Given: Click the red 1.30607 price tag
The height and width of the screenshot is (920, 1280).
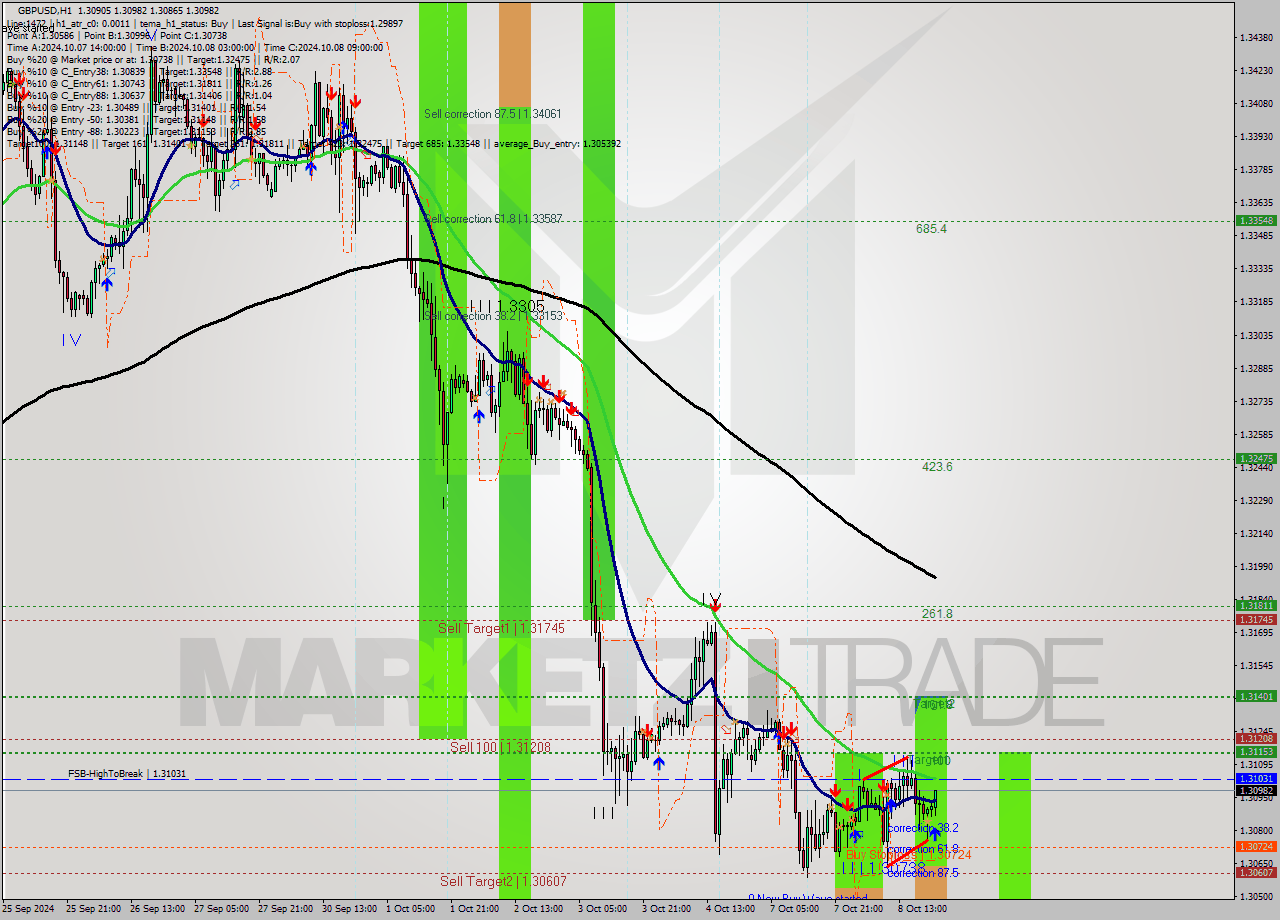Looking at the screenshot, I should coord(1256,873).
